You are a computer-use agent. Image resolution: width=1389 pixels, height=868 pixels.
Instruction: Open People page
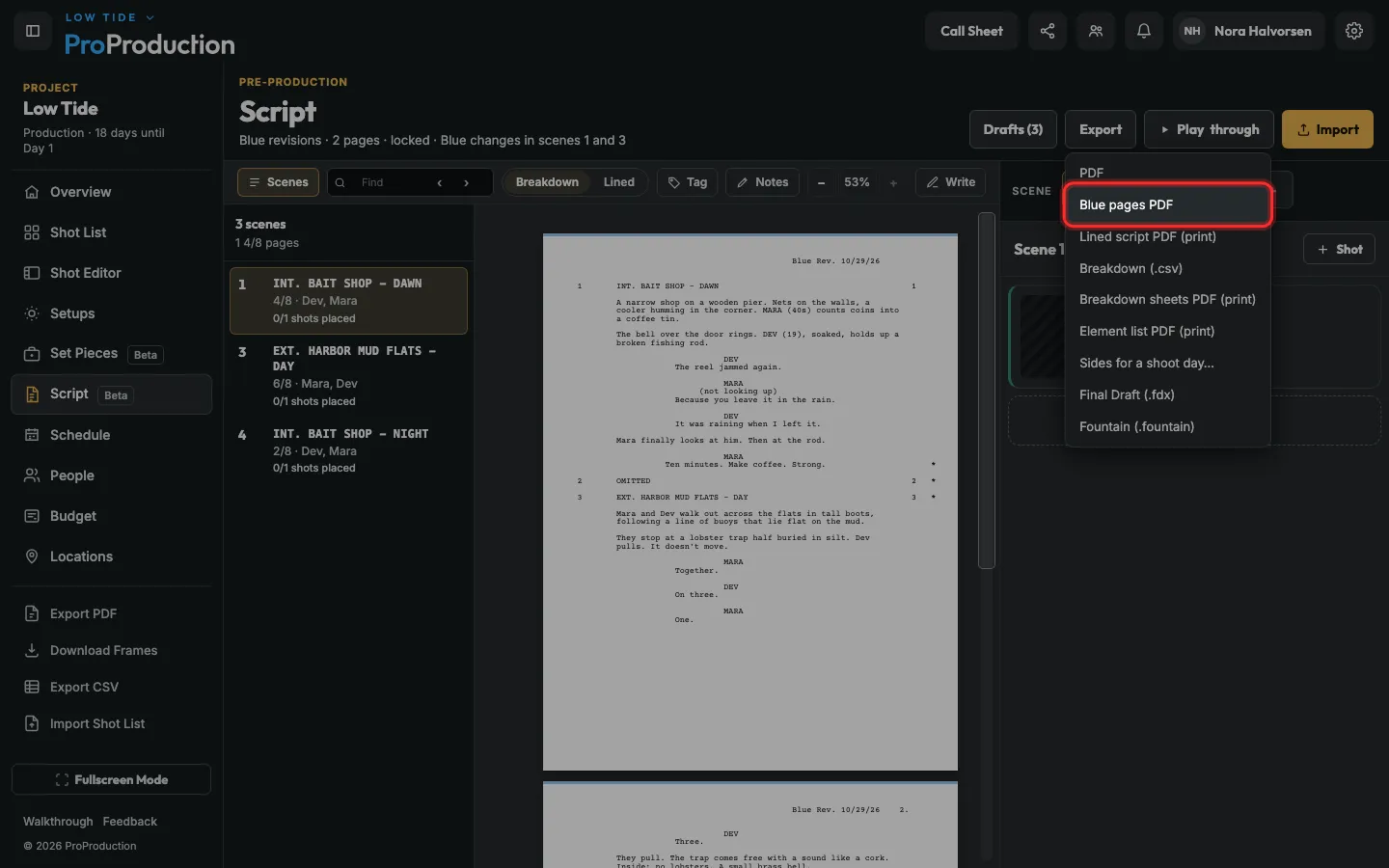(111, 475)
